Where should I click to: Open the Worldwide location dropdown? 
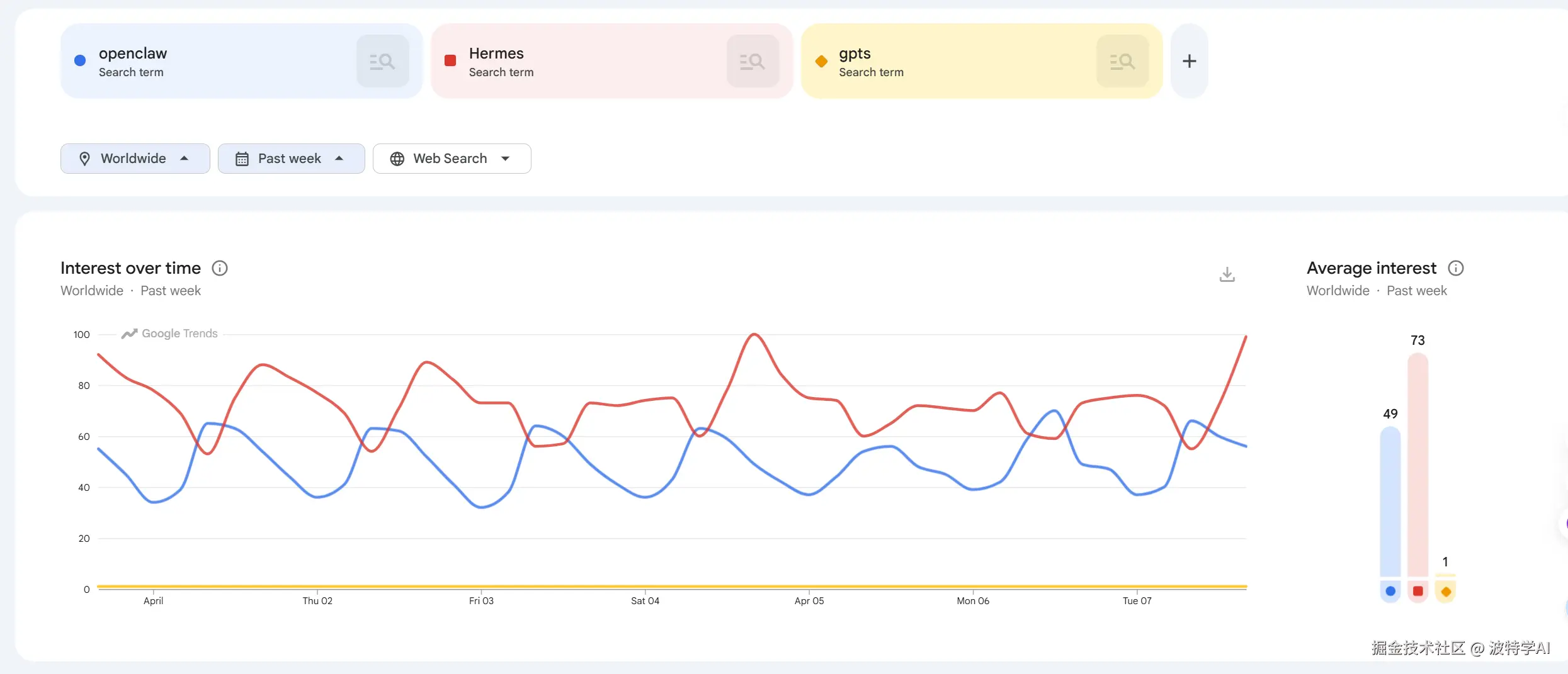click(x=135, y=159)
